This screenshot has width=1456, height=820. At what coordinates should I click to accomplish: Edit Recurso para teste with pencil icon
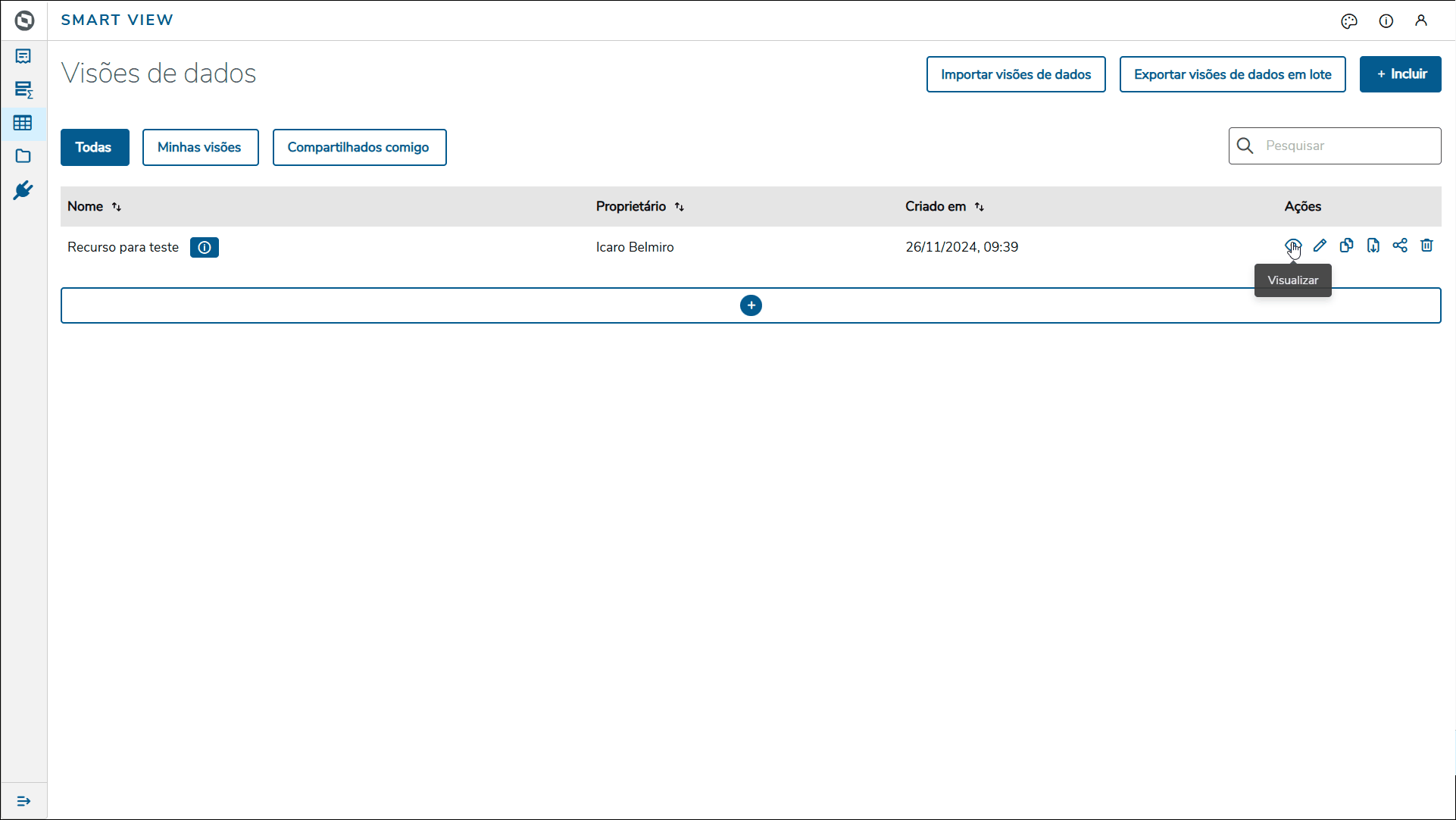(x=1320, y=246)
